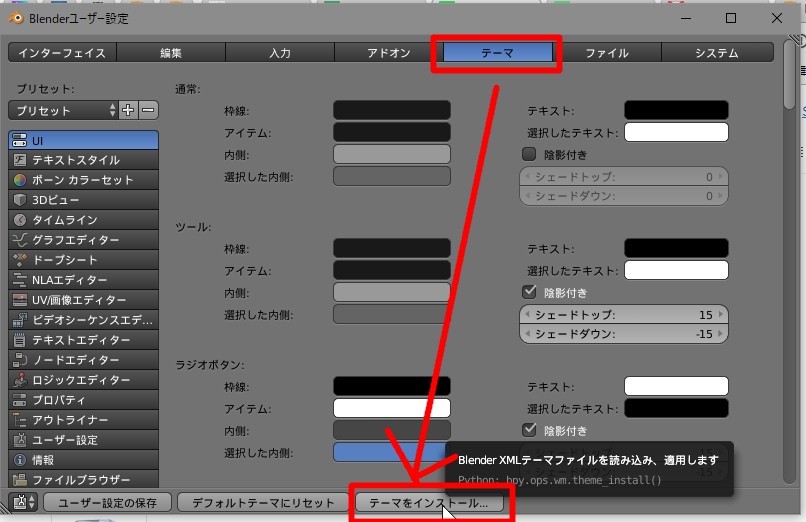Switch to the 編集 tab
The image size is (806, 522).
[171, 53]
